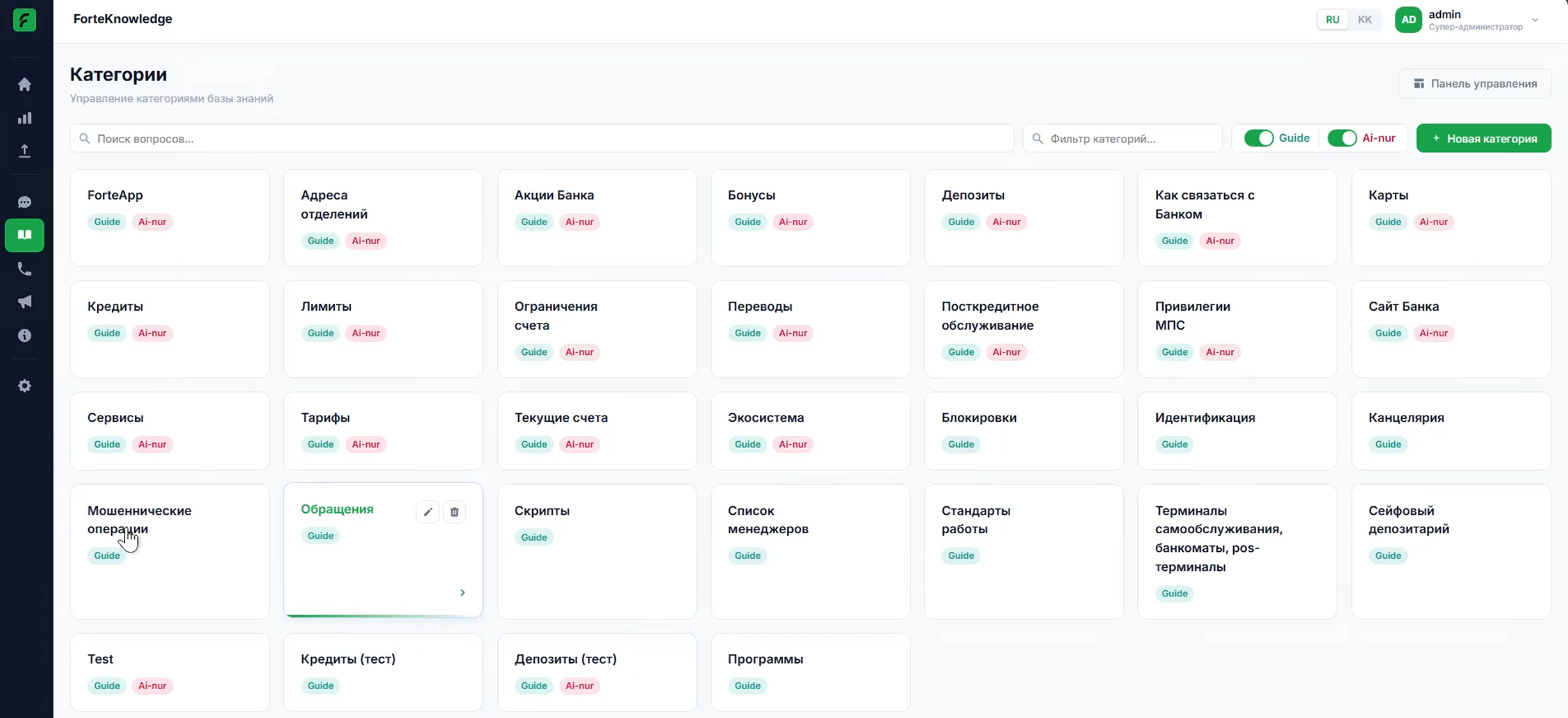Edit the Обращения category with pencil icon
1568x718 pixels.
point(427,511)
